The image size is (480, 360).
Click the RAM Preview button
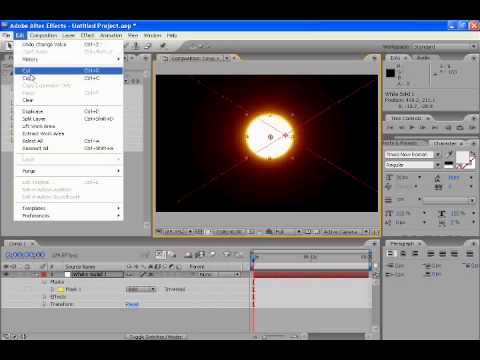click(x=472, y=128)
